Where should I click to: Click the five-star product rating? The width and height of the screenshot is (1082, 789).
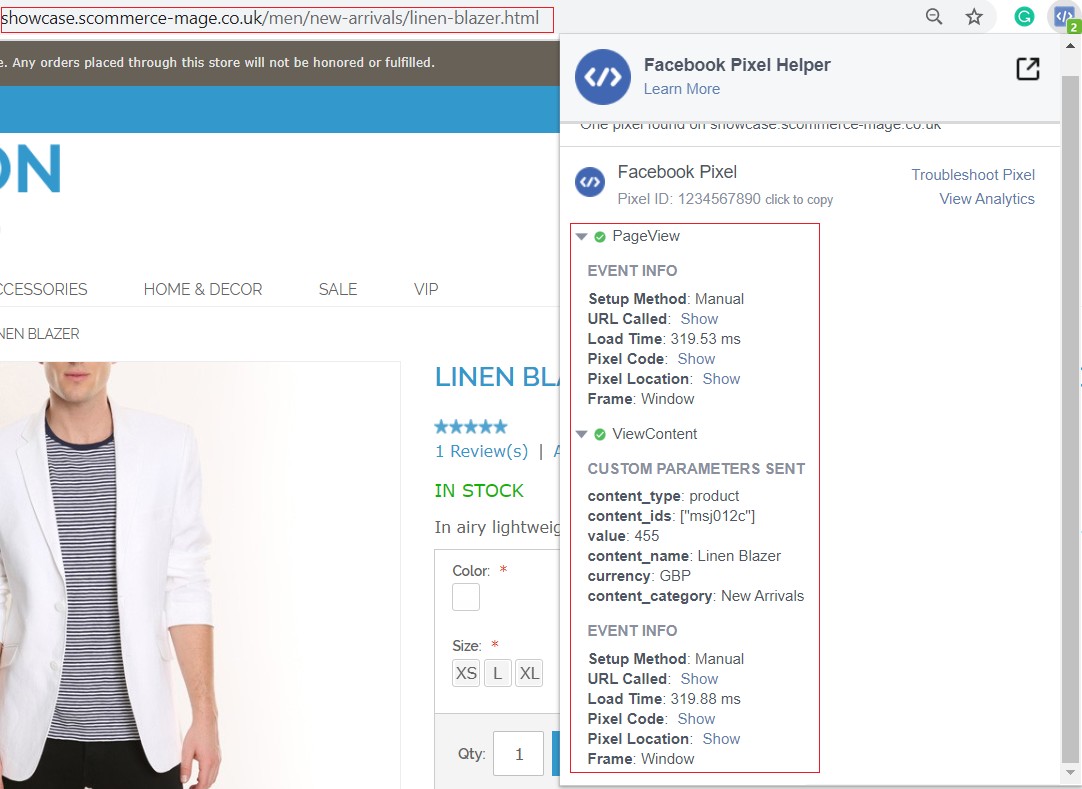[471, 426]
